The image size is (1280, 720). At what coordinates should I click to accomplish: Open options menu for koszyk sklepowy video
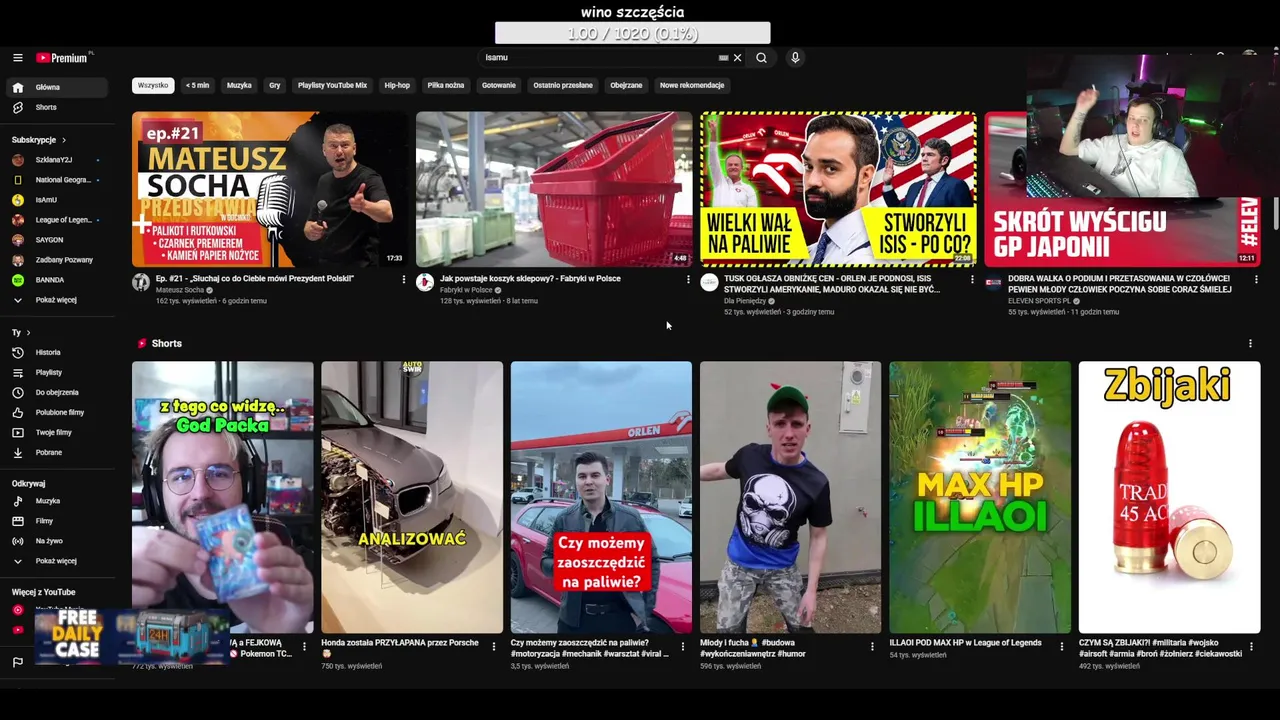(688, 280)
